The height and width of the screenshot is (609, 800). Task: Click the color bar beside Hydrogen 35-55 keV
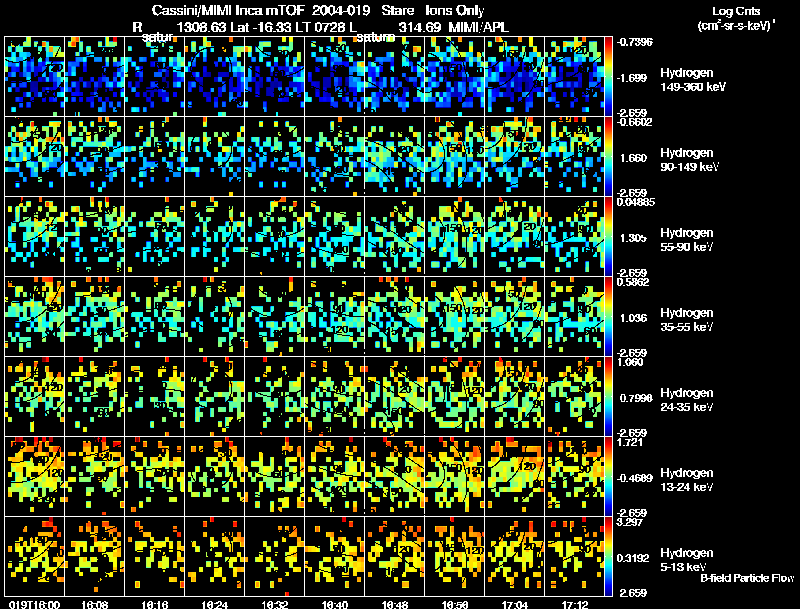pyautogui.click(x=608, y=317)
